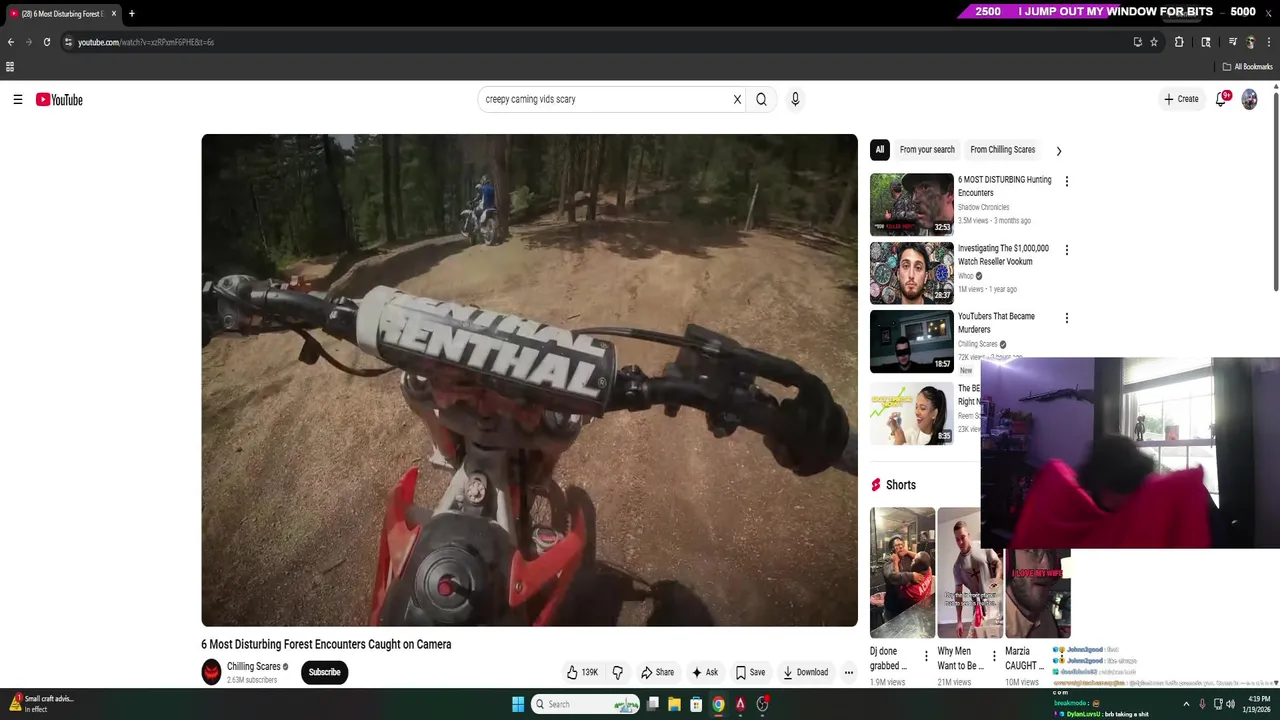This screenshot has width=1280, height=720.
Task: Open the Dj done grabbed short thumbnail
Action: tap(902, 573)
